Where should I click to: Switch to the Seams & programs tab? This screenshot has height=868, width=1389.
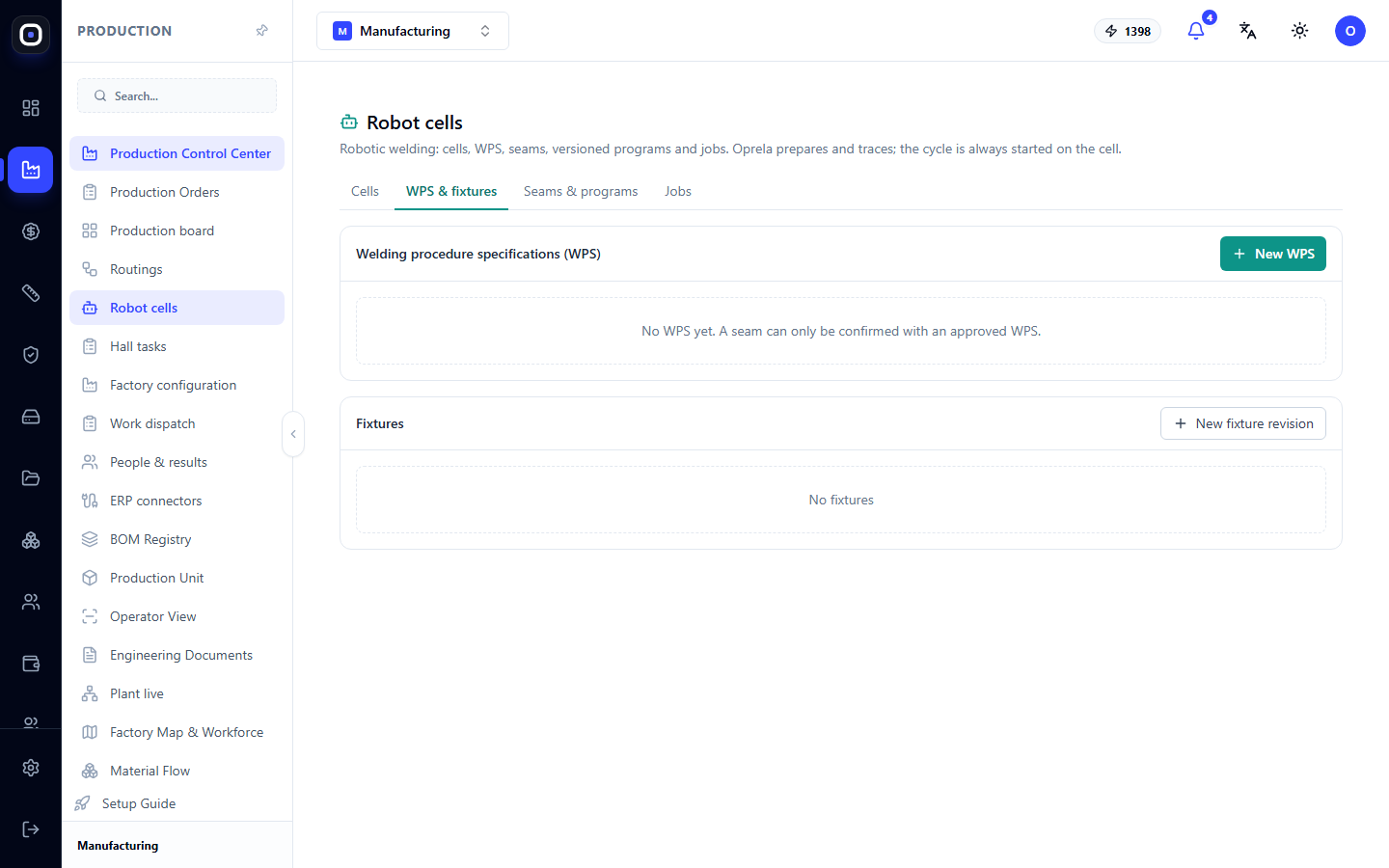pyautogui.click(x=581, y=191)
